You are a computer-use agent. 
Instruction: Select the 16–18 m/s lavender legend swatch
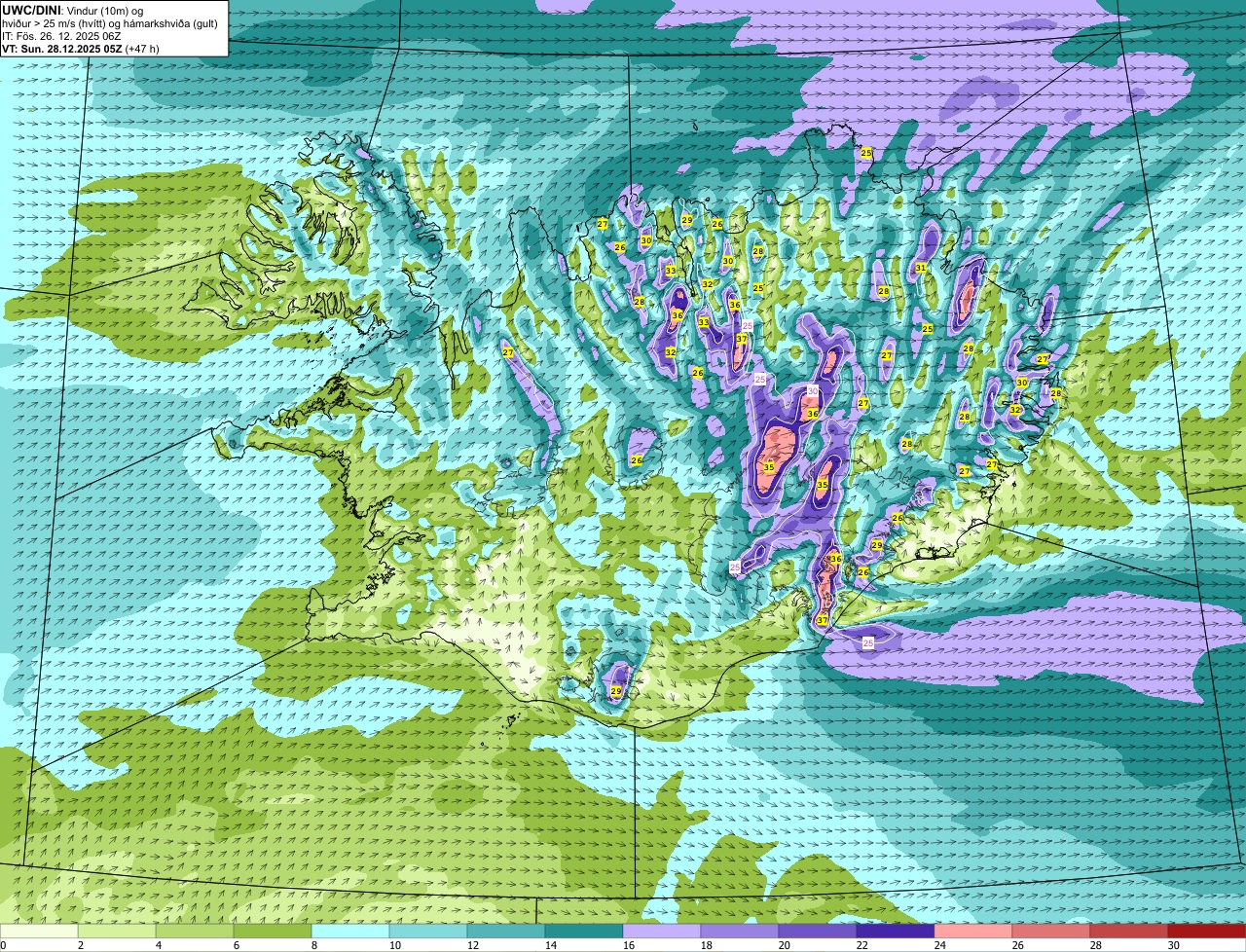(x=662, y=931)
